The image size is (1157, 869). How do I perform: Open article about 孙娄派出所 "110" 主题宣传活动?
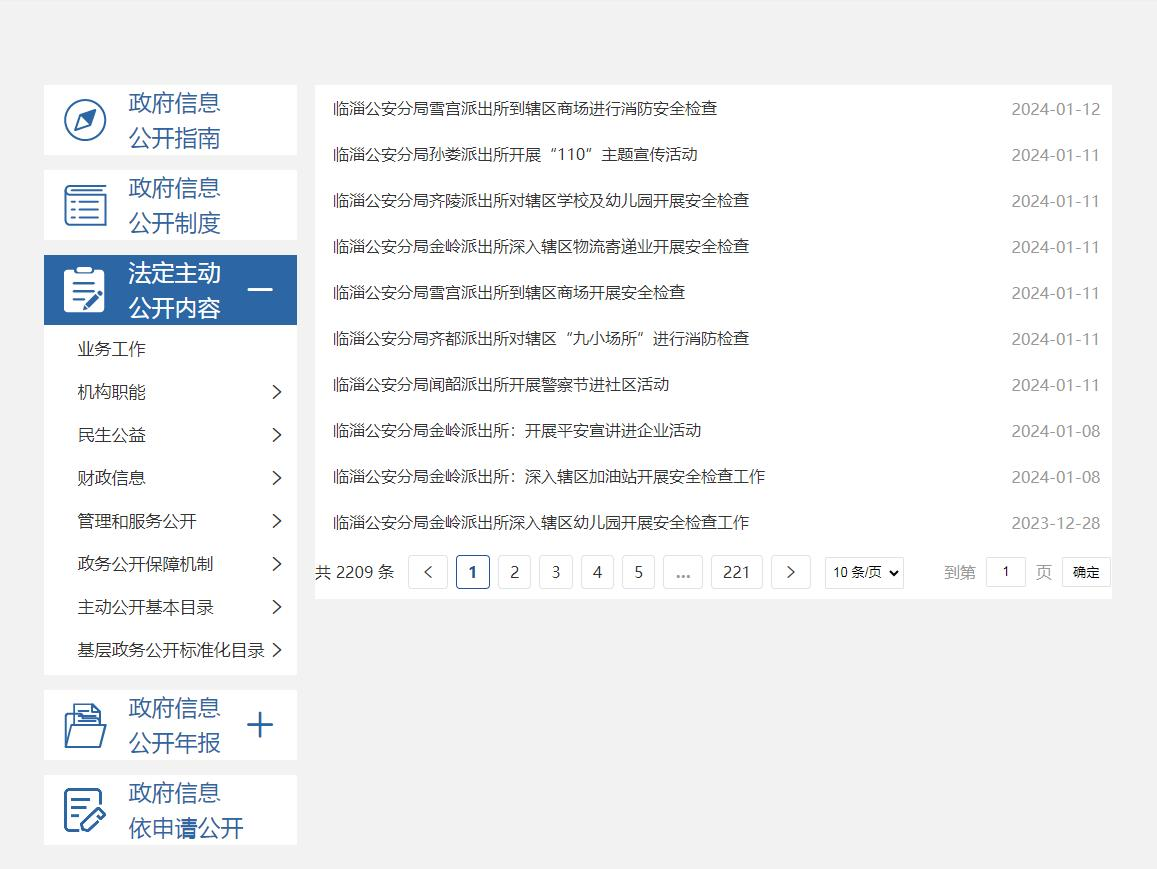click(515, 155)
